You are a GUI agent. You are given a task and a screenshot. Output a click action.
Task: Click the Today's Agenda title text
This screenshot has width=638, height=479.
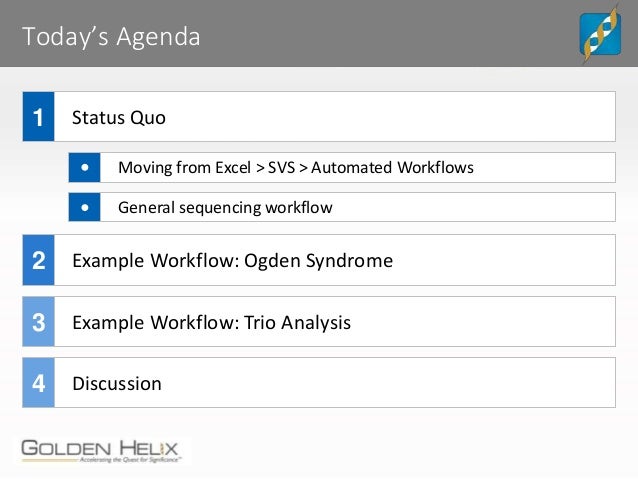click(111, 37)
